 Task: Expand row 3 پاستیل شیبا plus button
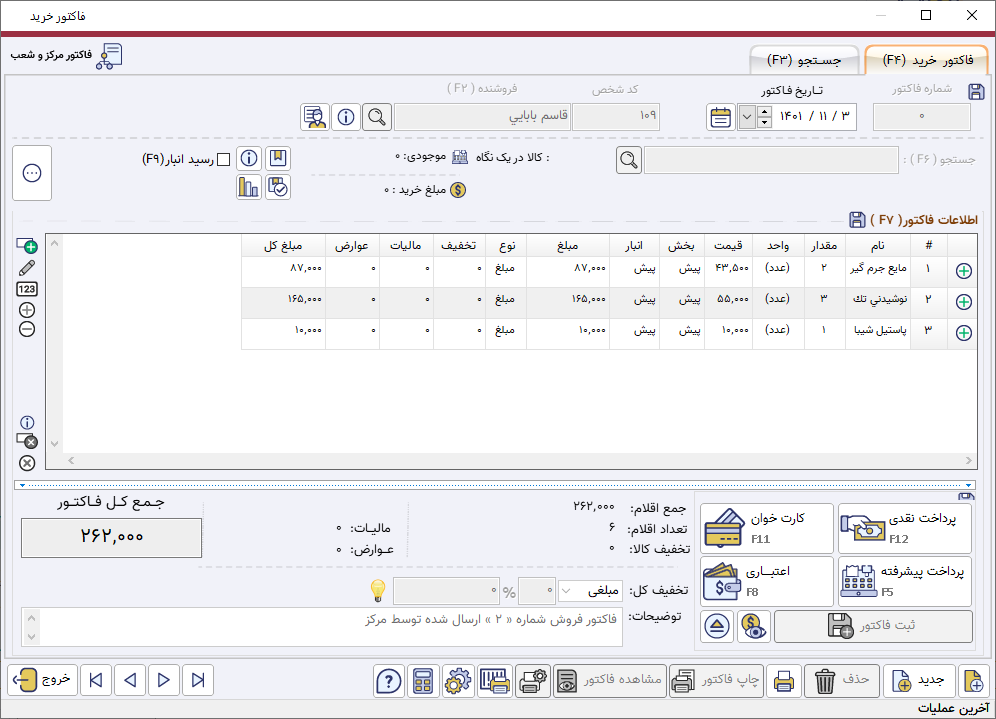point(964,333)
